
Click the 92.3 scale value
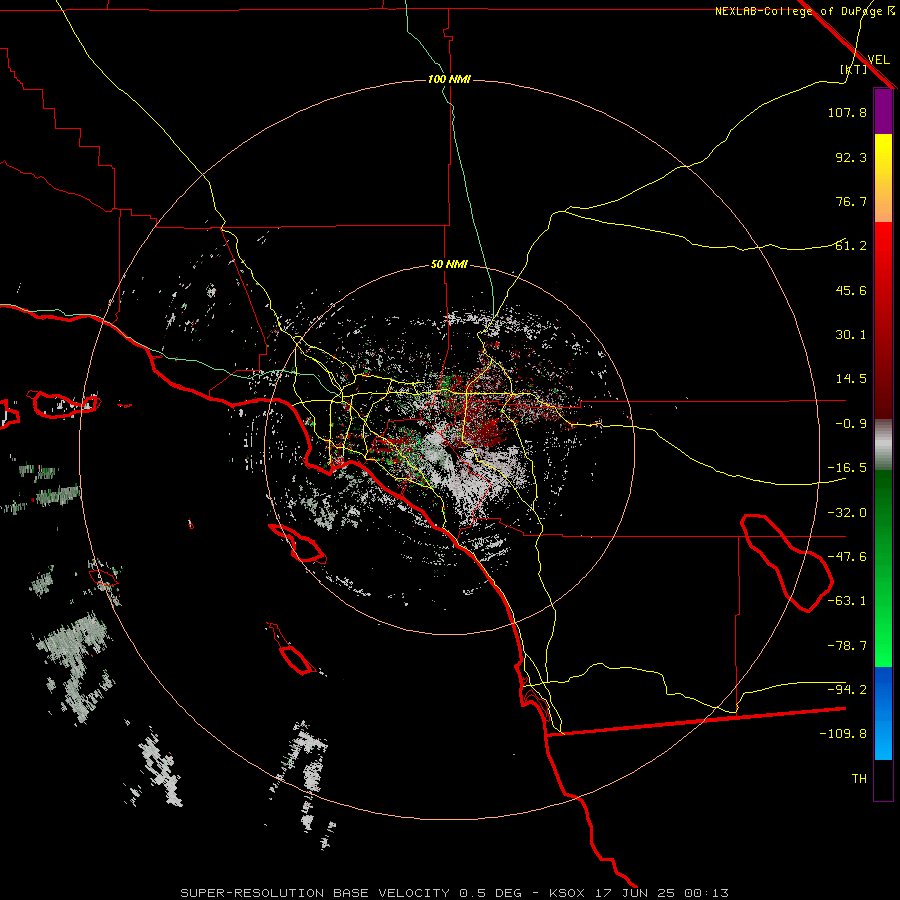click(x=851, y=157)
